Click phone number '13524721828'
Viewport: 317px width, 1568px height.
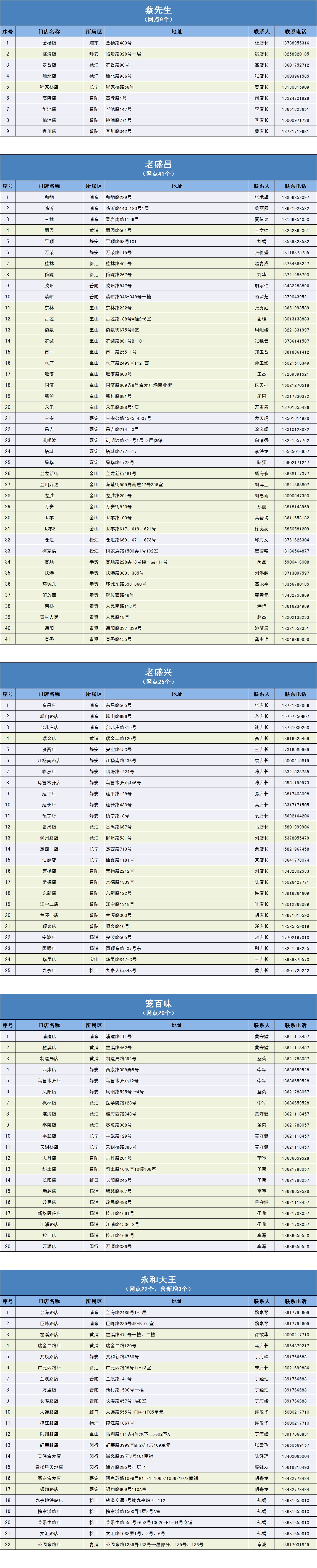coord(296,98)
